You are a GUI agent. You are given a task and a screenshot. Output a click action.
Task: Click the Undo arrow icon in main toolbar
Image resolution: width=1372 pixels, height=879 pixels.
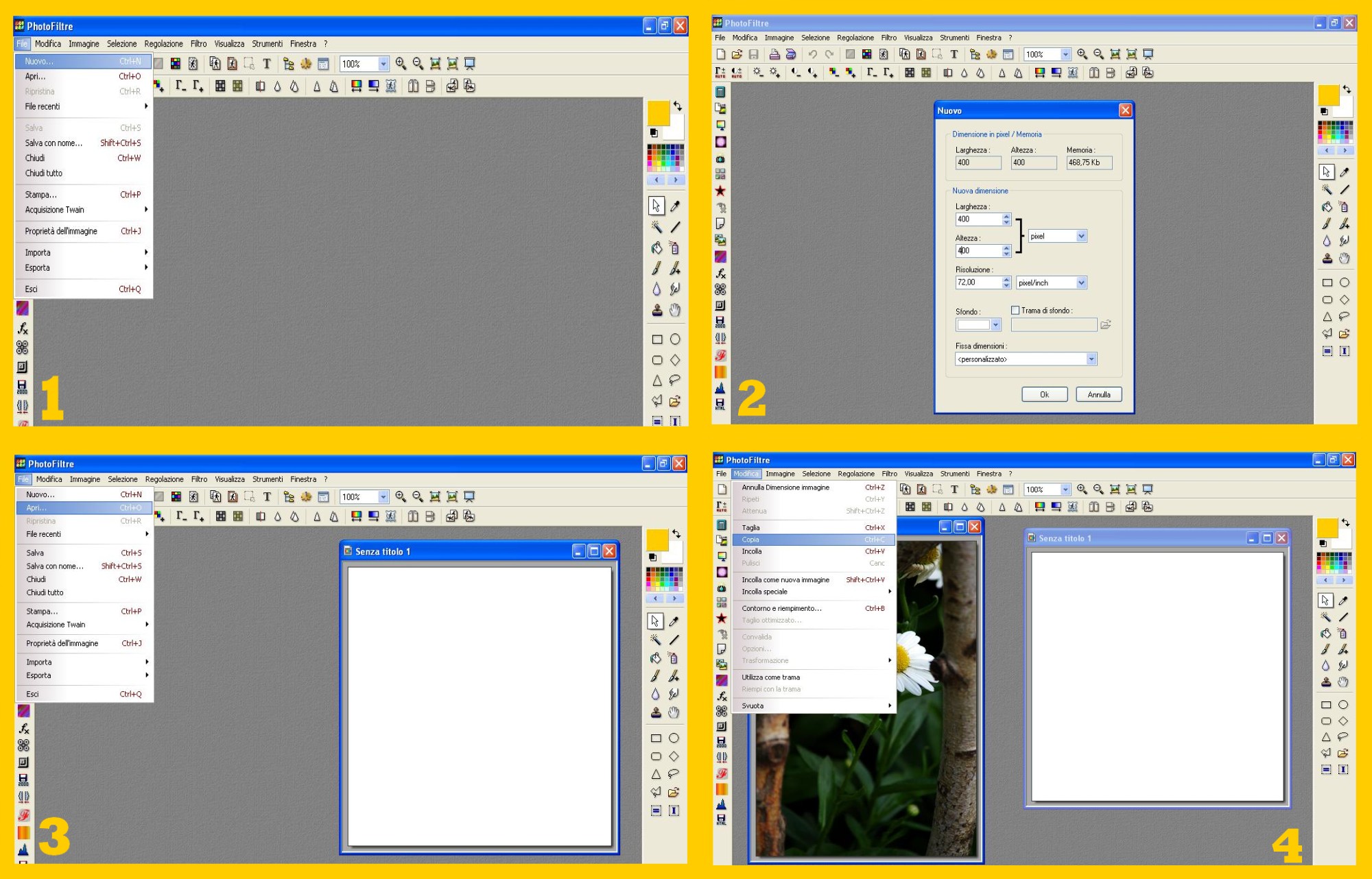coord(812,54)
